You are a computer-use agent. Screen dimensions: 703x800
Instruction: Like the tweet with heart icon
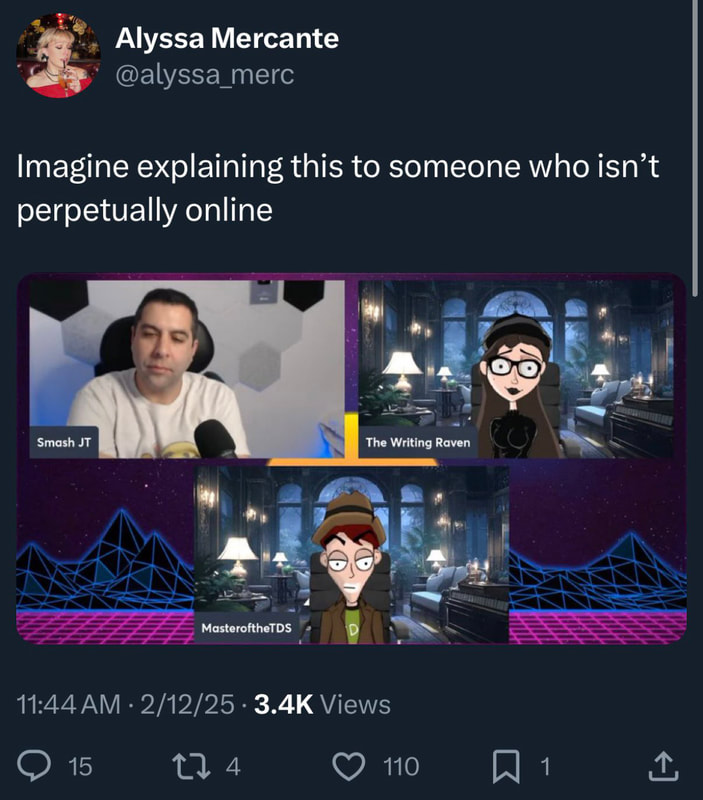coord(349,766)
